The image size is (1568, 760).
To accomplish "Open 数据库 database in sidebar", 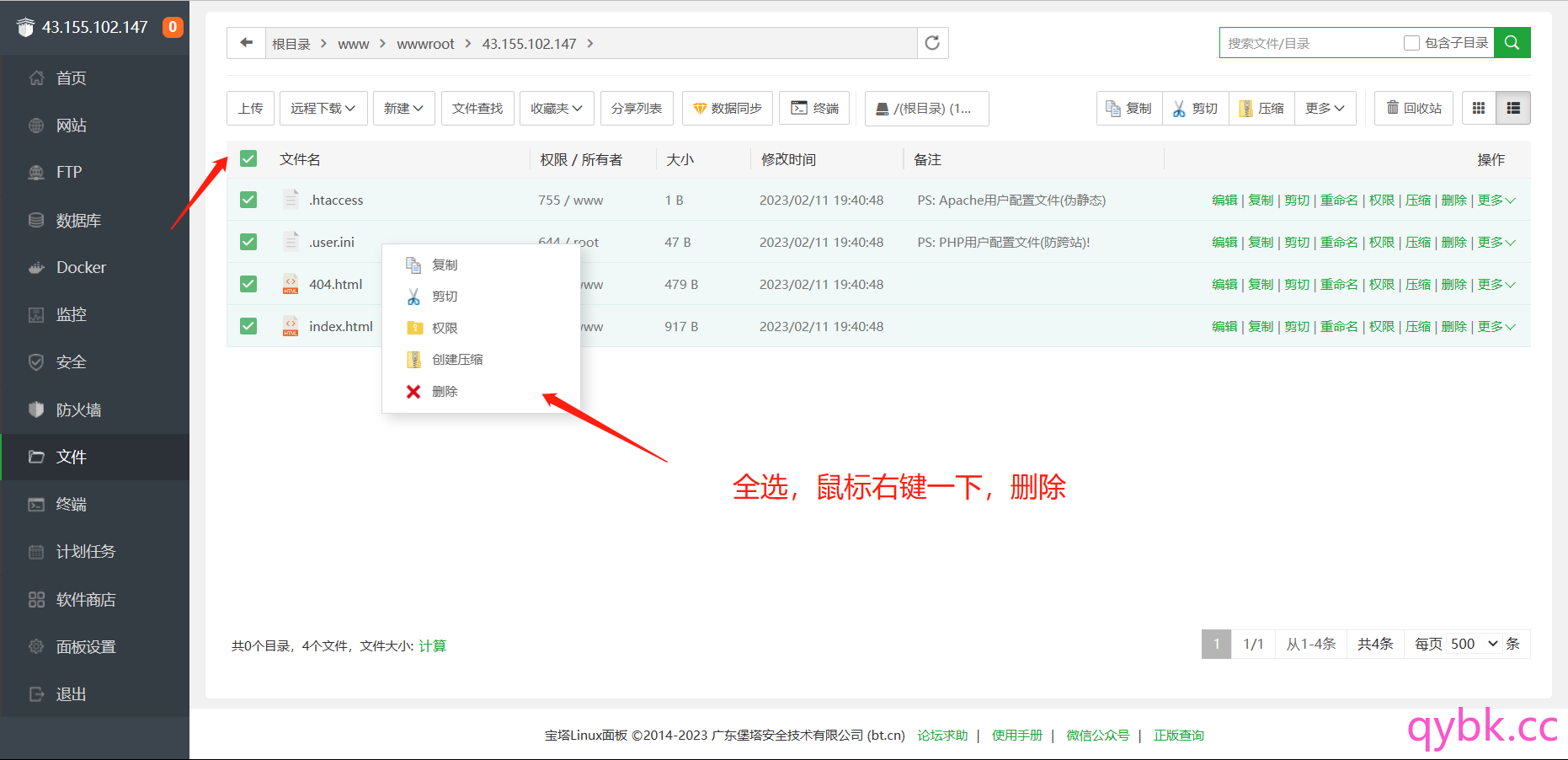I will (94, 220).
